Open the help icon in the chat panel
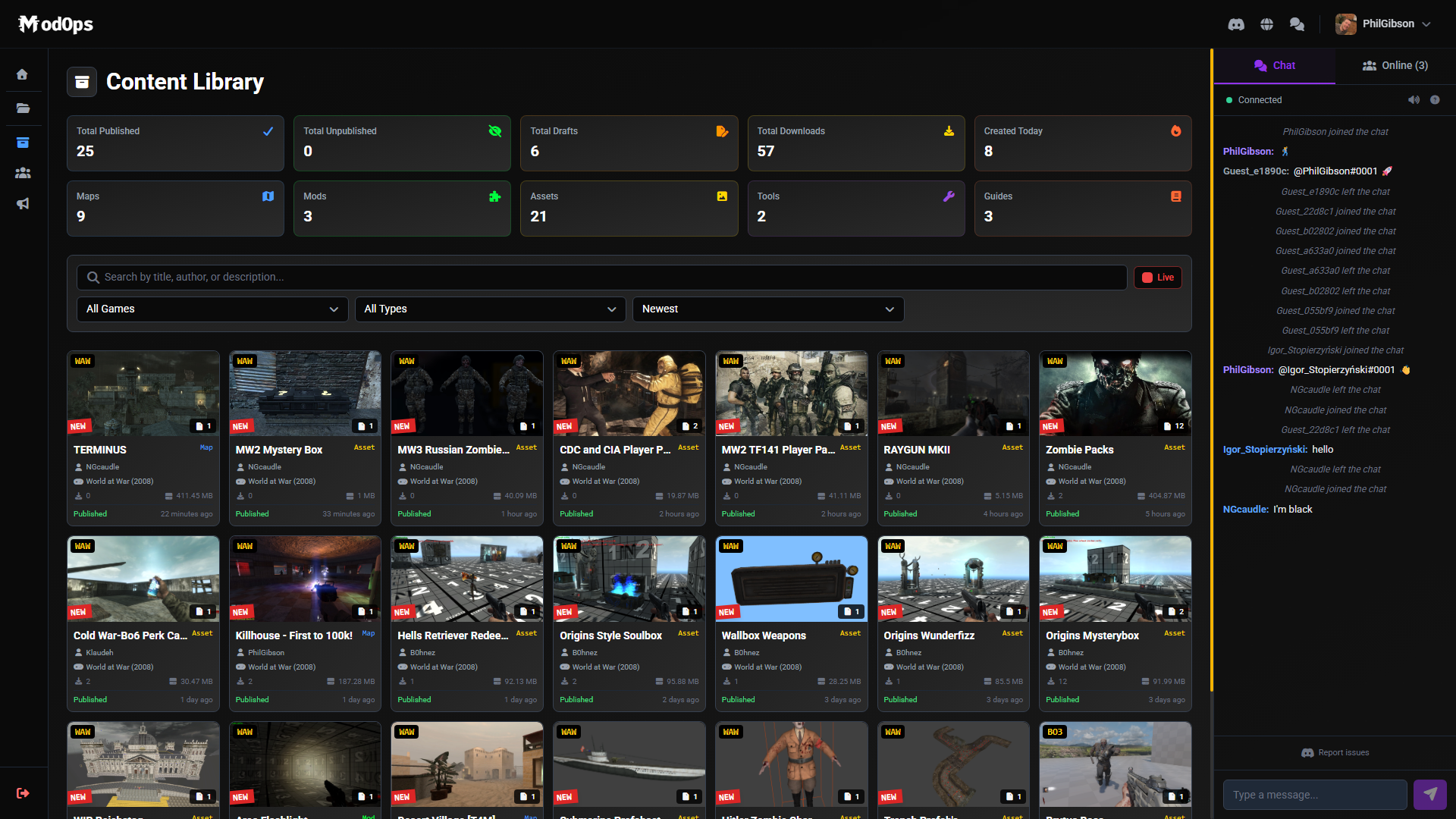Screen dimensions: 1456x819 click(x=1436, y=99)
